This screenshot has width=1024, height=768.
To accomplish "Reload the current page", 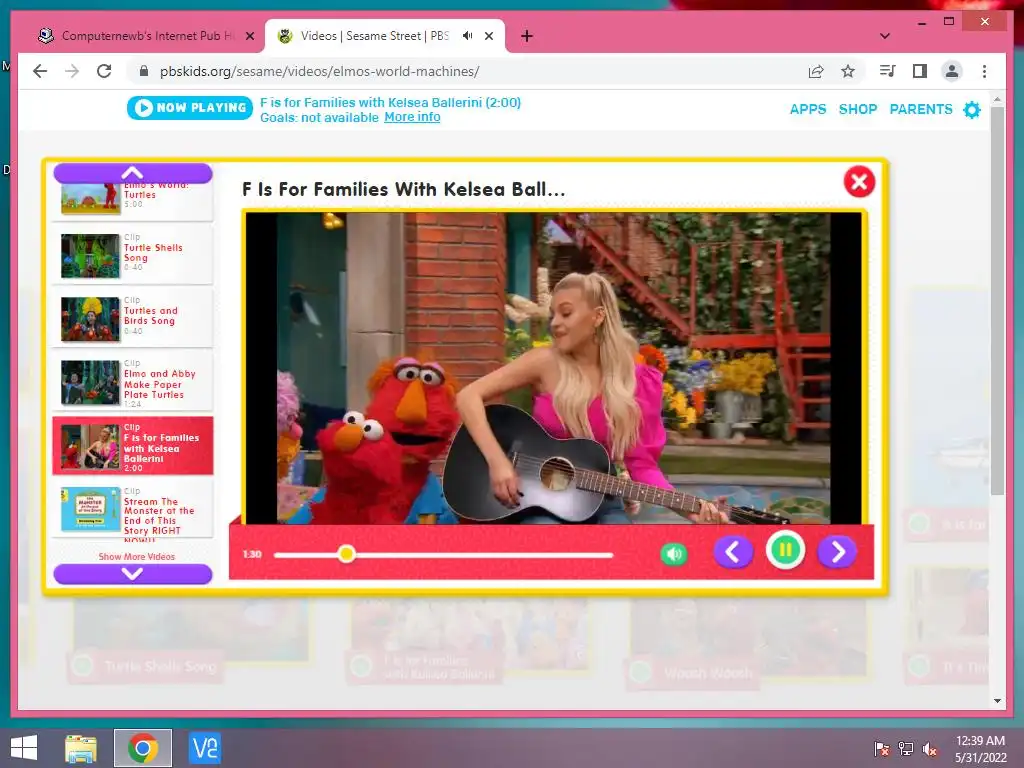I will click(x=104, y=71).
